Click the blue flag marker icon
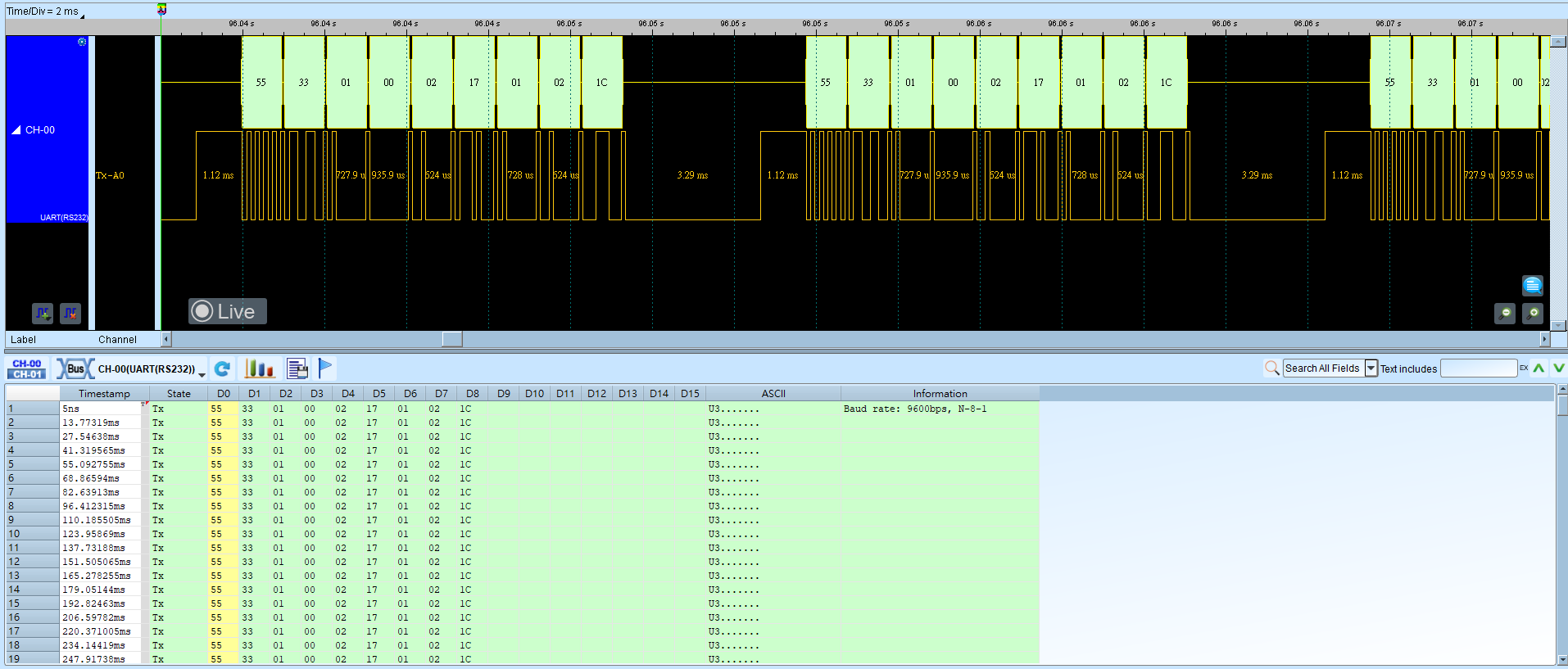Viewport: 1568px width, 669px height. [325, 368]
